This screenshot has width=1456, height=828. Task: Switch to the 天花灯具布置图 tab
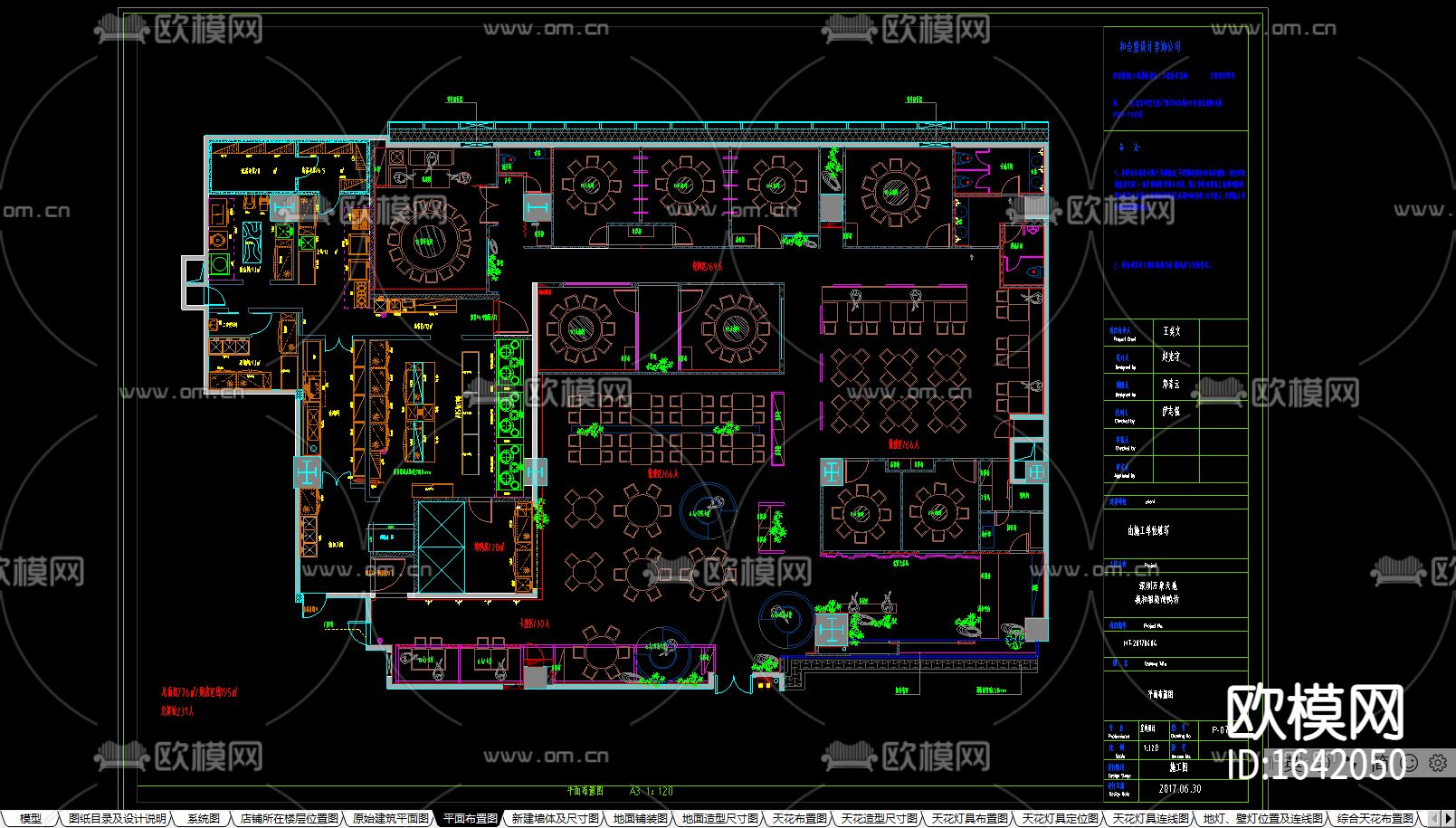[970, 818]
